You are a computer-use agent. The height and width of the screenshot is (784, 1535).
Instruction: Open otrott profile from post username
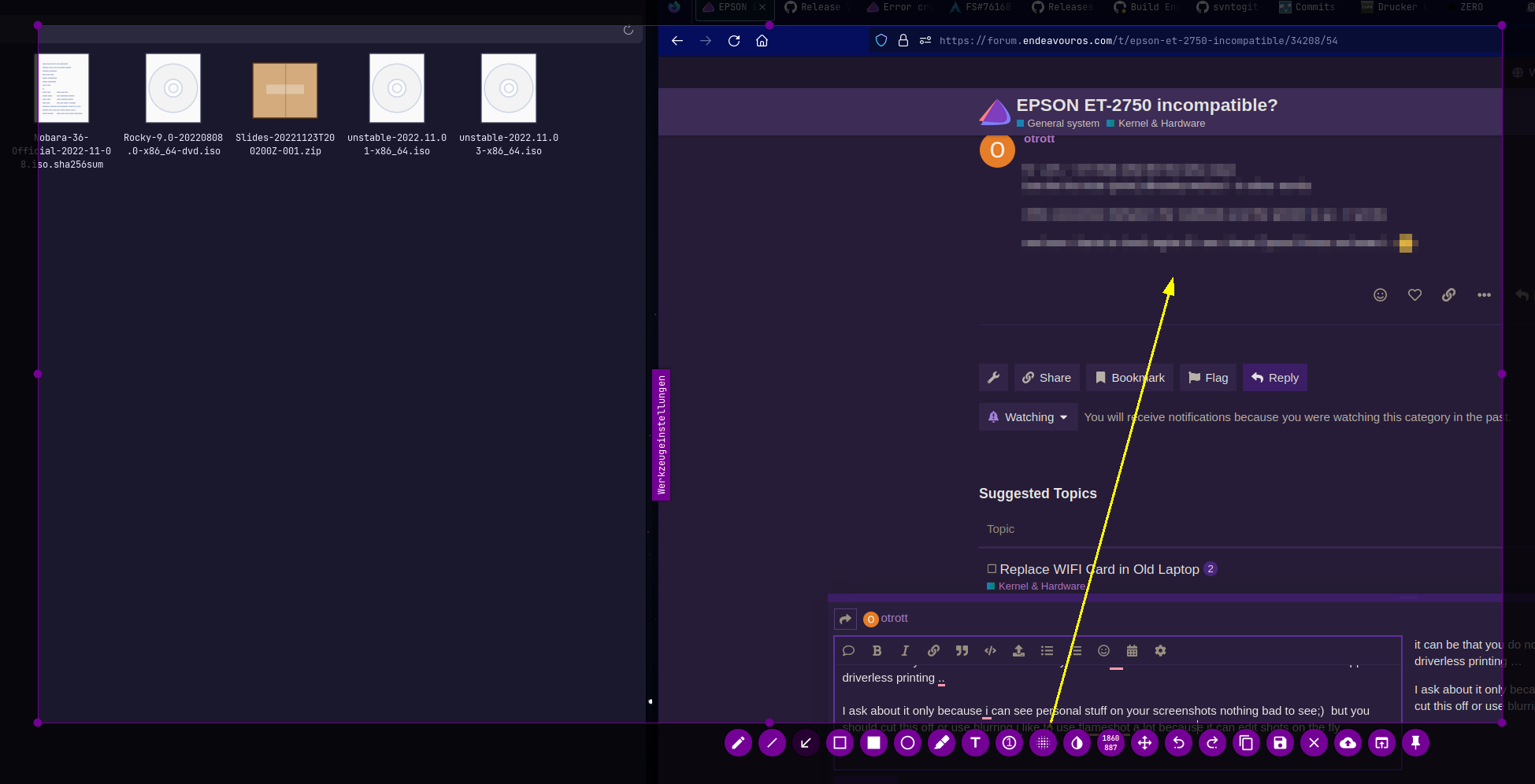click(1039, 139)
